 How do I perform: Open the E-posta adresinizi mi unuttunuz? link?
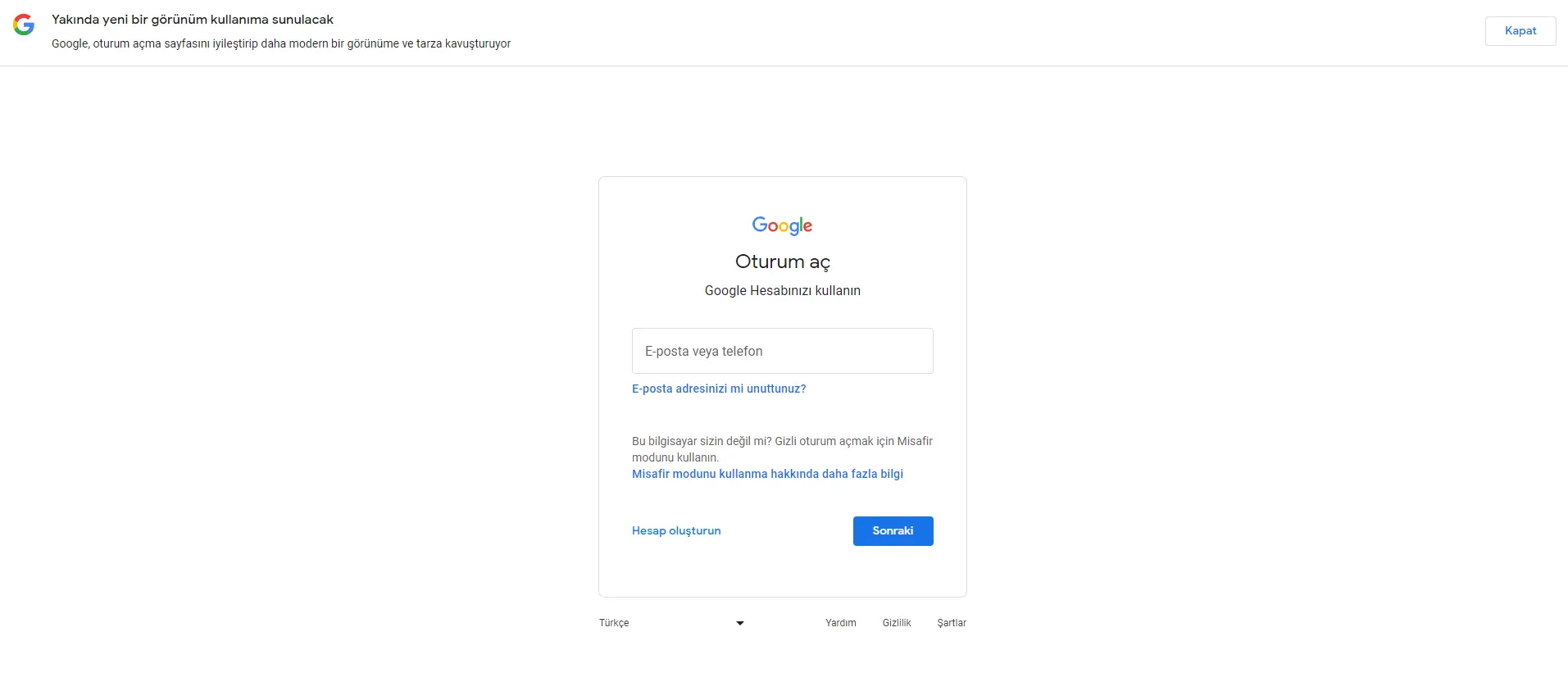click(x=719, y=389)
